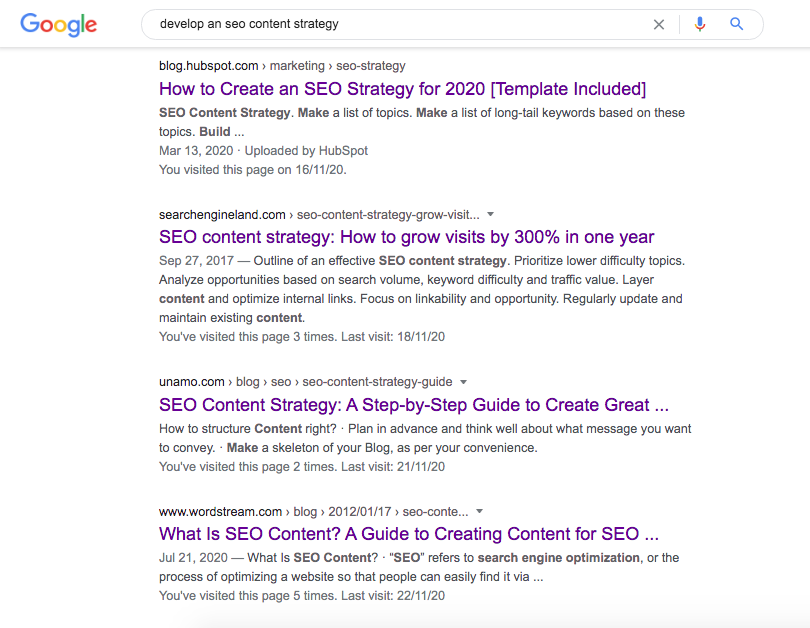Click the unamo.com breadcrumb URL
Viewport: 810px width, 628px height.
(x=306, y=382)
